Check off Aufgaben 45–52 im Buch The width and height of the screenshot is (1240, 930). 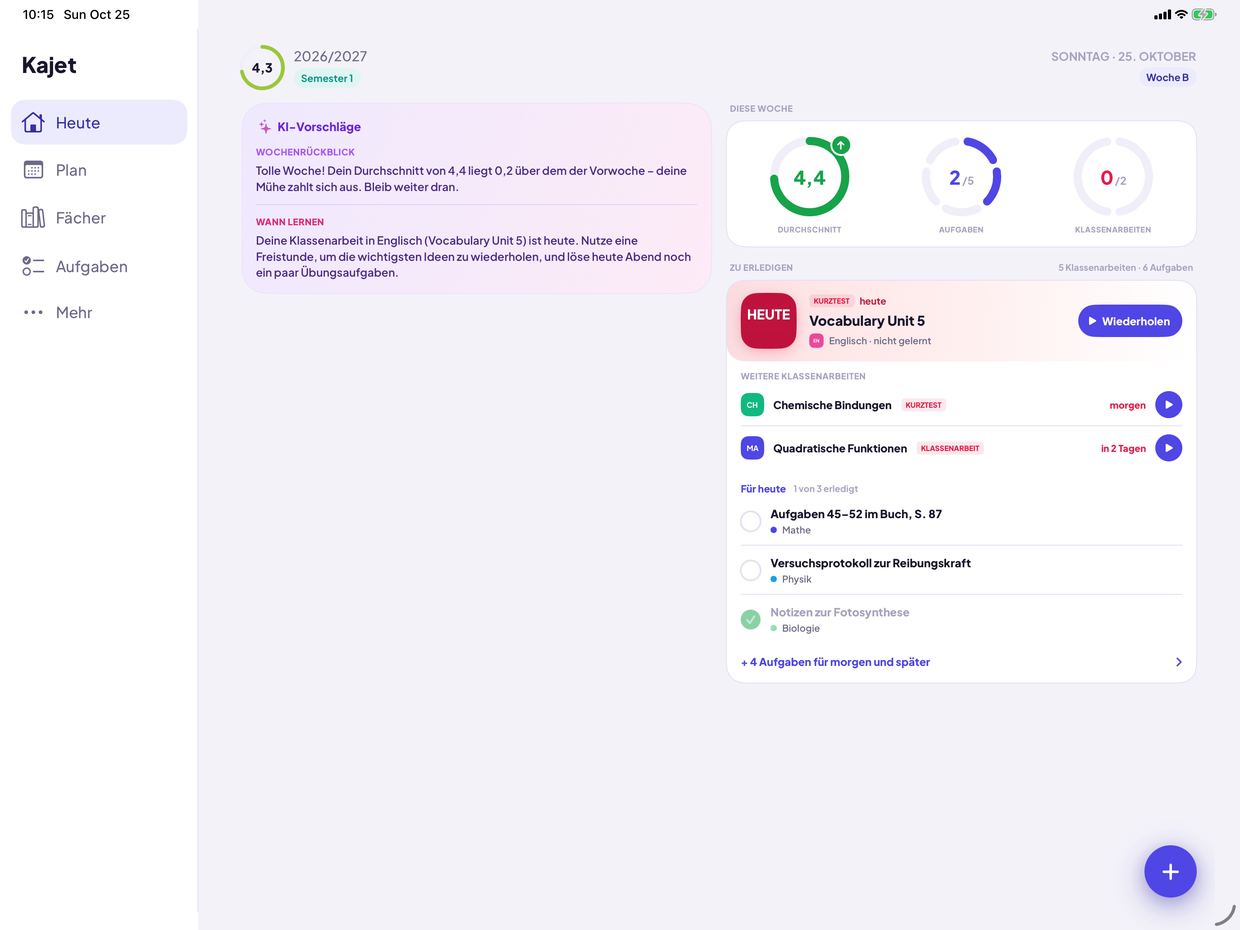750,521
